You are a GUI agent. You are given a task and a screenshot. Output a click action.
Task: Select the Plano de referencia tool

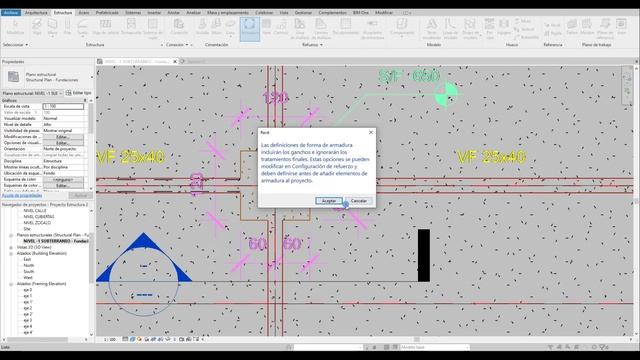pyautogui.click(x=604, y=29)
